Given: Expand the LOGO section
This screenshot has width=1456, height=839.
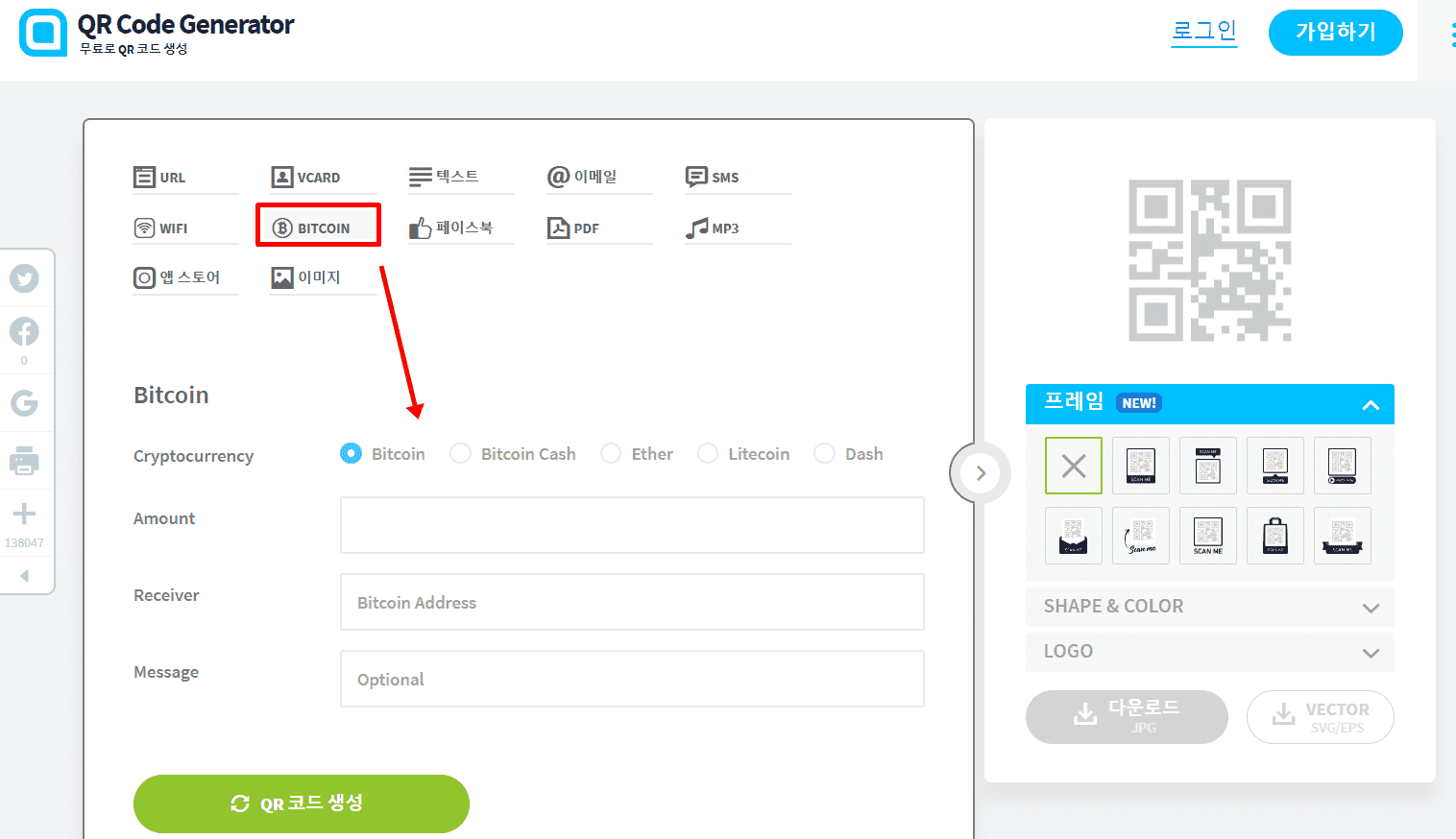Looking at the screenshot, I should [x=1210, y=652].
